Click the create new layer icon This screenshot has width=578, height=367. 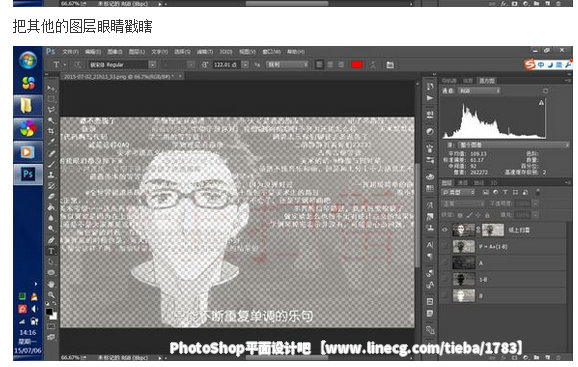point(547,357)
